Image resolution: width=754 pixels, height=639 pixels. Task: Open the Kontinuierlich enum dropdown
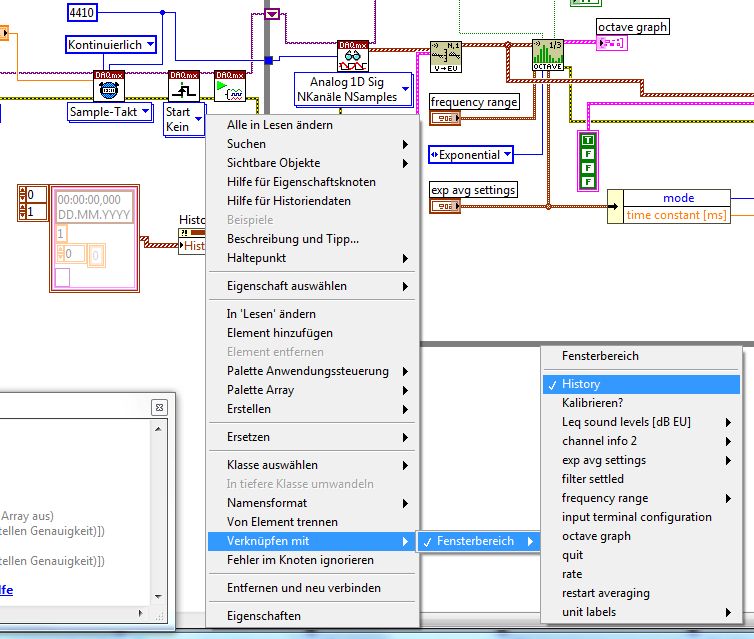(151, 44)
